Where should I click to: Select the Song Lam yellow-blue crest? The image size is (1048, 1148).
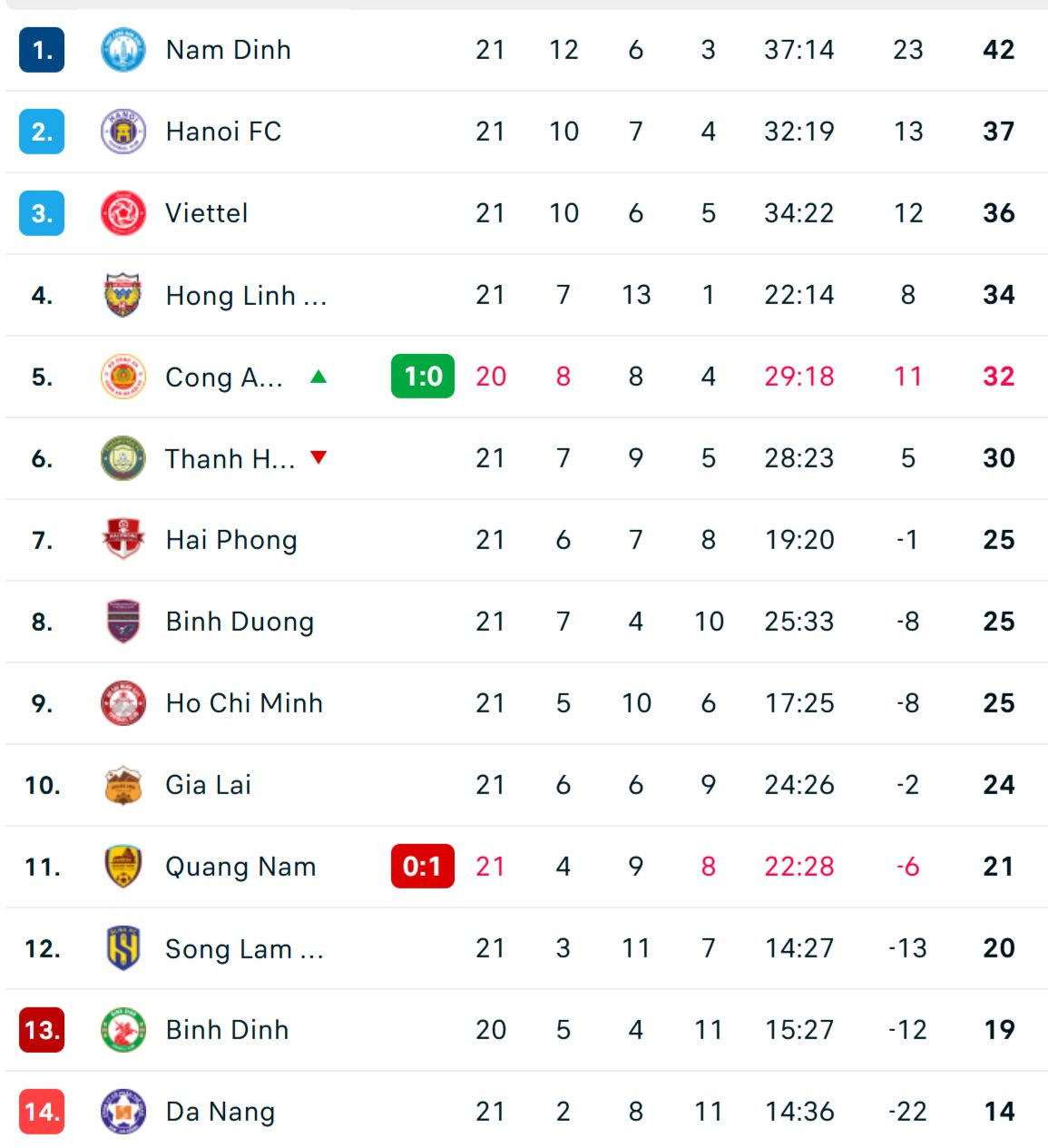point(122,948)
